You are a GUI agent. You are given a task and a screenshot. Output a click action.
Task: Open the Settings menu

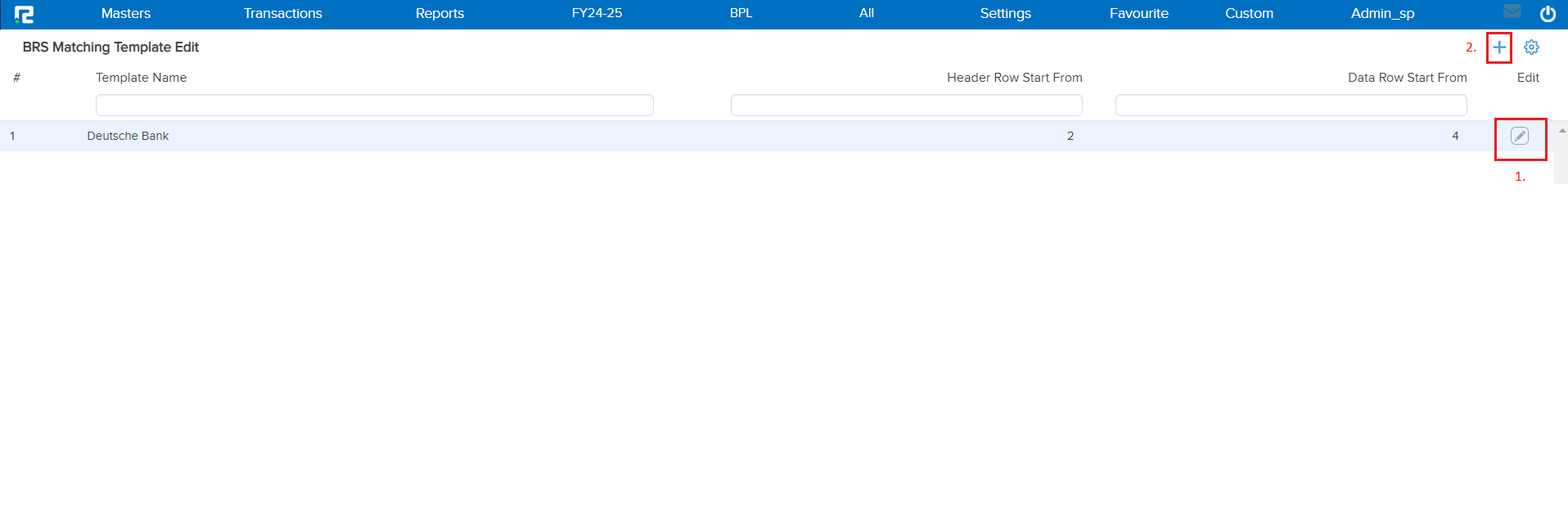[1005, 14]
